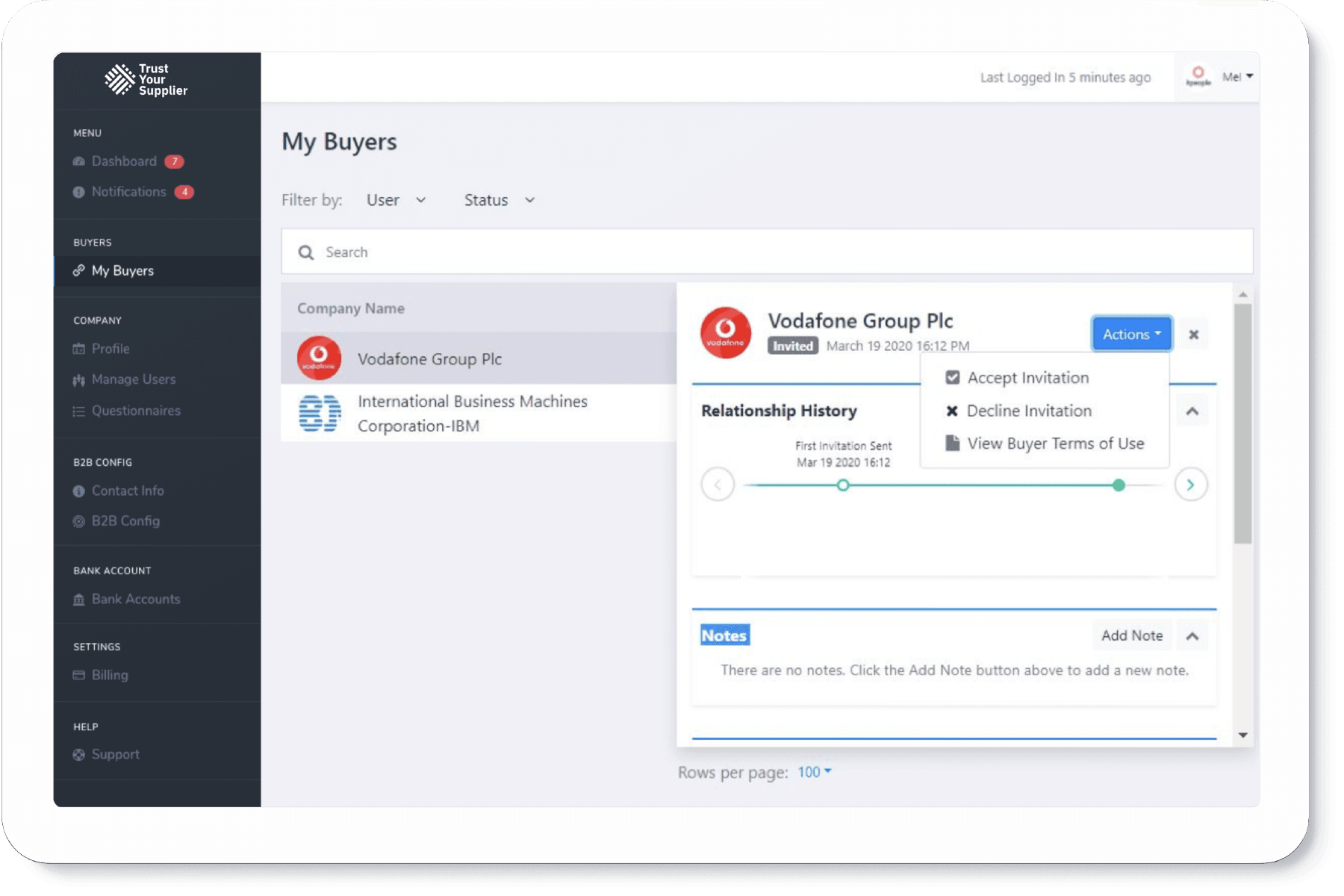1344x896 pixels.
Task: Close the Vodafone detail panel
Action: tap(1194, 335)
